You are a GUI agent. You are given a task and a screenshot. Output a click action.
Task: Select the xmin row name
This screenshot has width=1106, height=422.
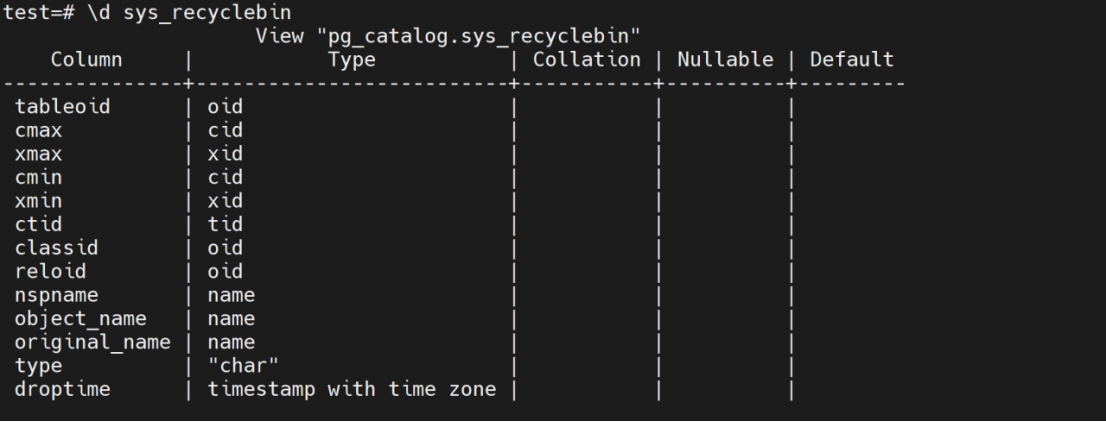tap(36, 201)
